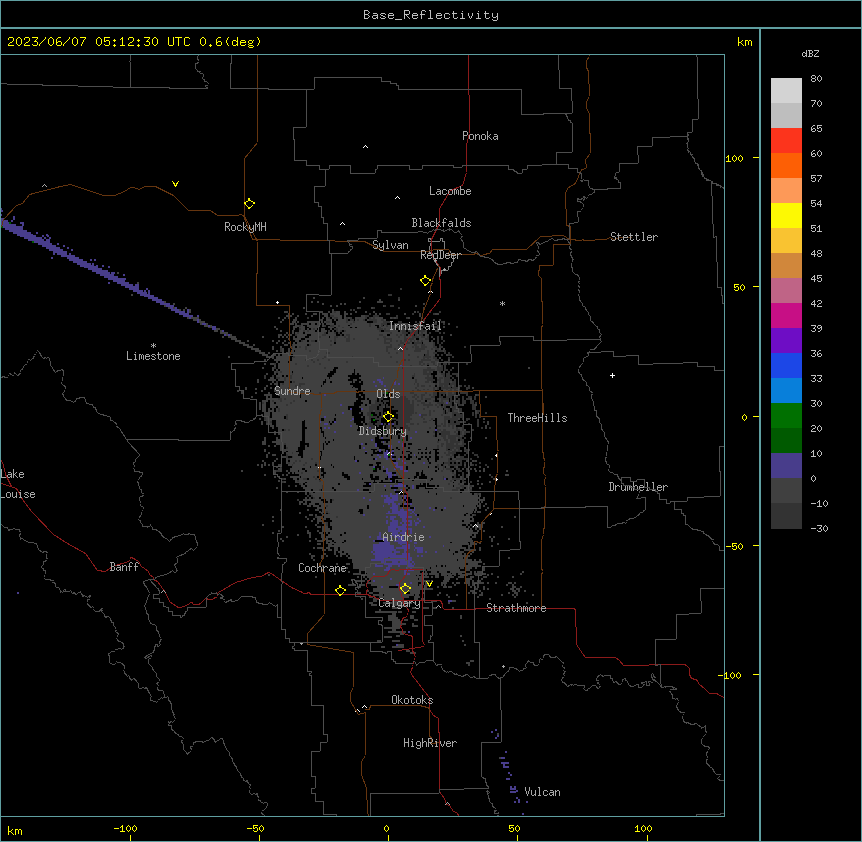Screen dimensions: 862x842
Task: Click the km label at top-right of map
Action: 744,42
